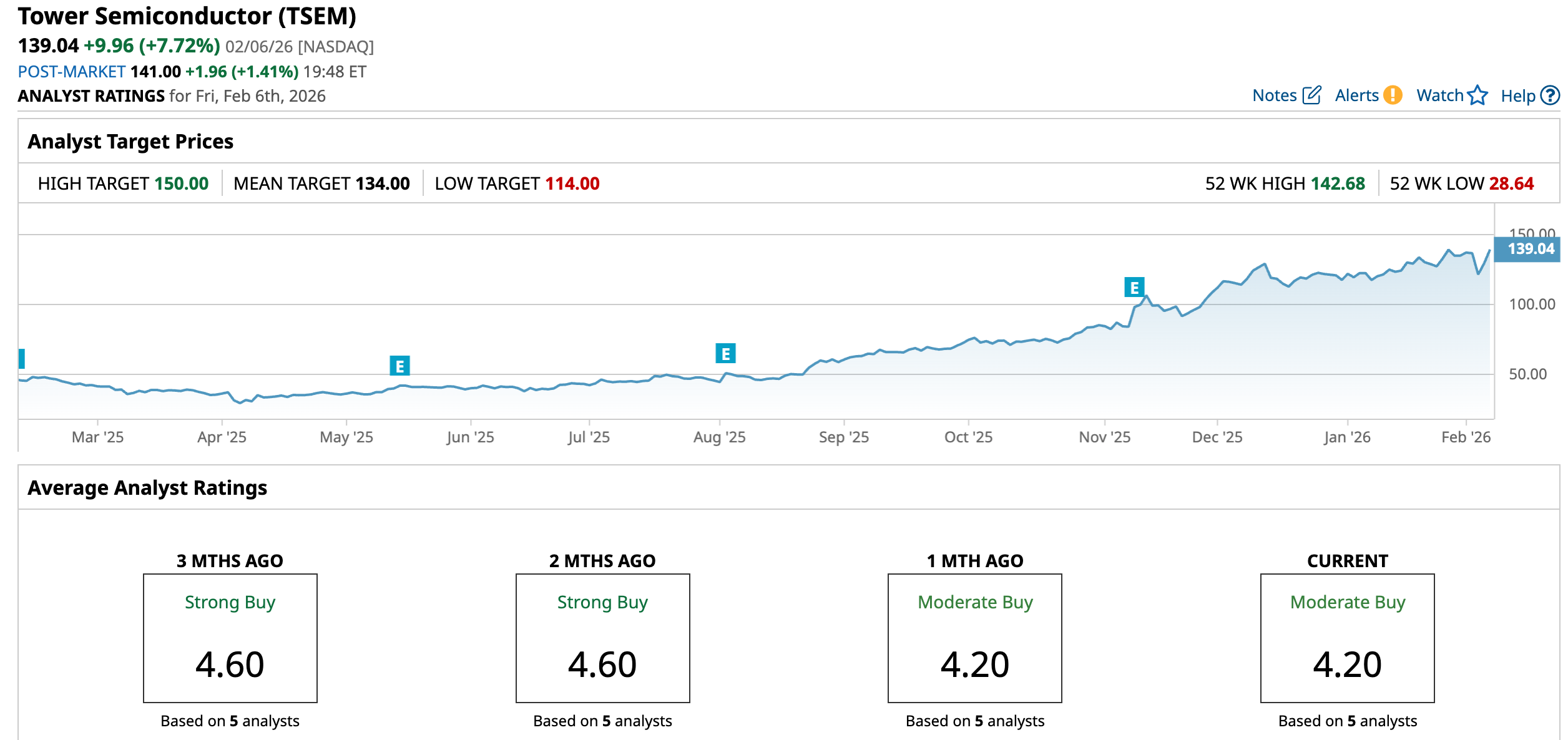Viewport: 1568px width, 740px height.
Task: Click the POST-MARKET label
Action: coord(72,72)
